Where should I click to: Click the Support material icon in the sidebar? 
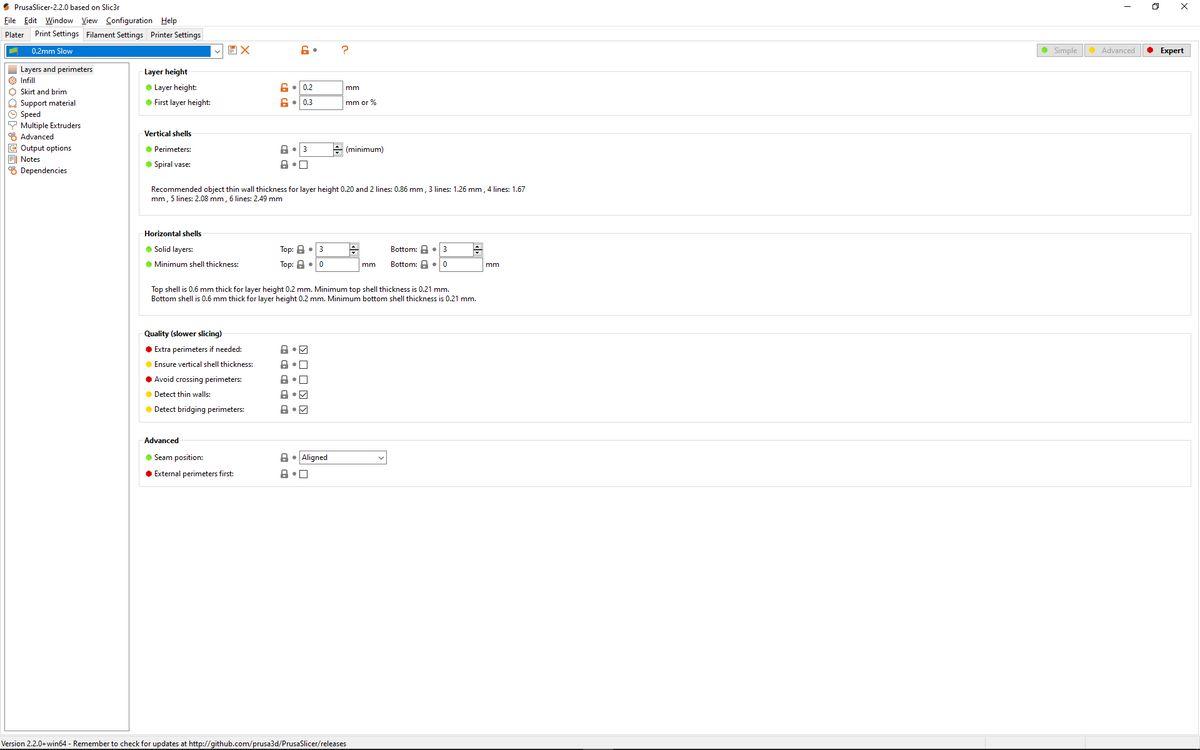(12, 103)
